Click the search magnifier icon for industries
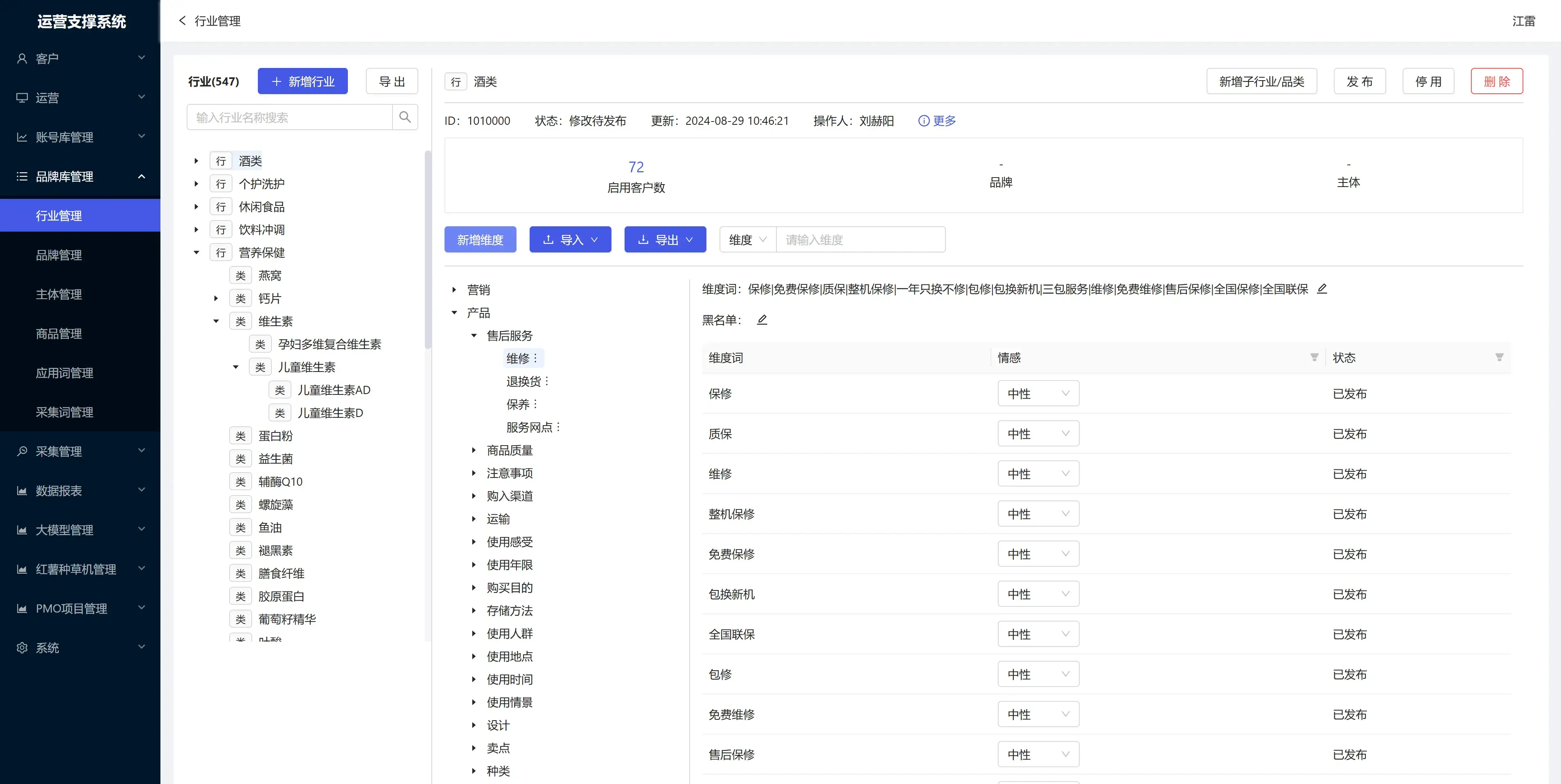 pyautogui.click(x=405, y=117)
